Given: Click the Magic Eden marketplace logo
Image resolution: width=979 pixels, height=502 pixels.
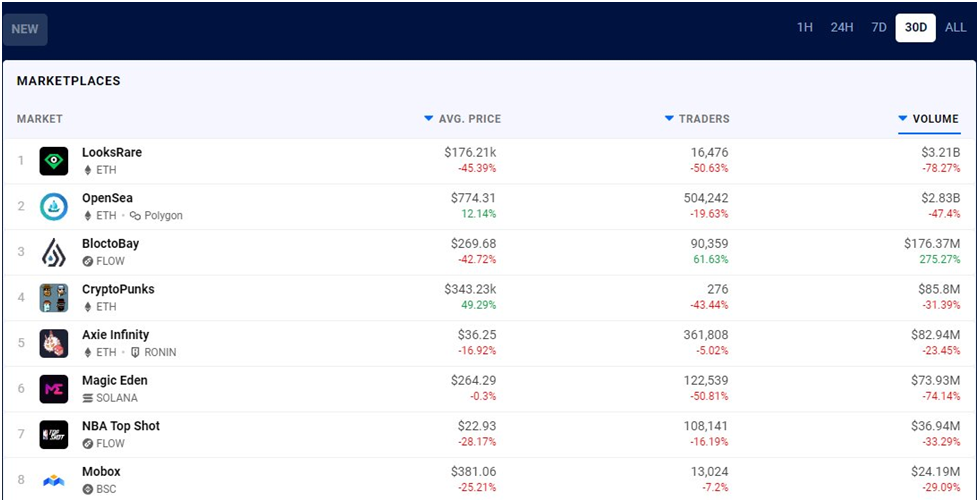Looking at the screenshot, I should [54, 389].
